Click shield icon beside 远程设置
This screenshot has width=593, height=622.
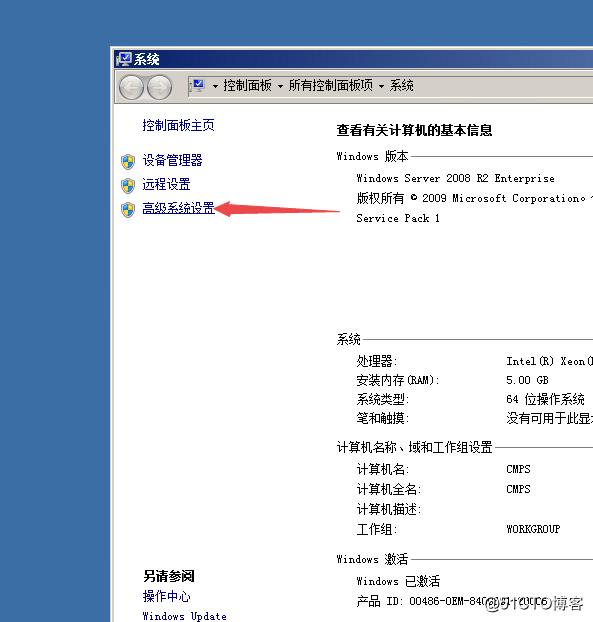click(128, 186)
